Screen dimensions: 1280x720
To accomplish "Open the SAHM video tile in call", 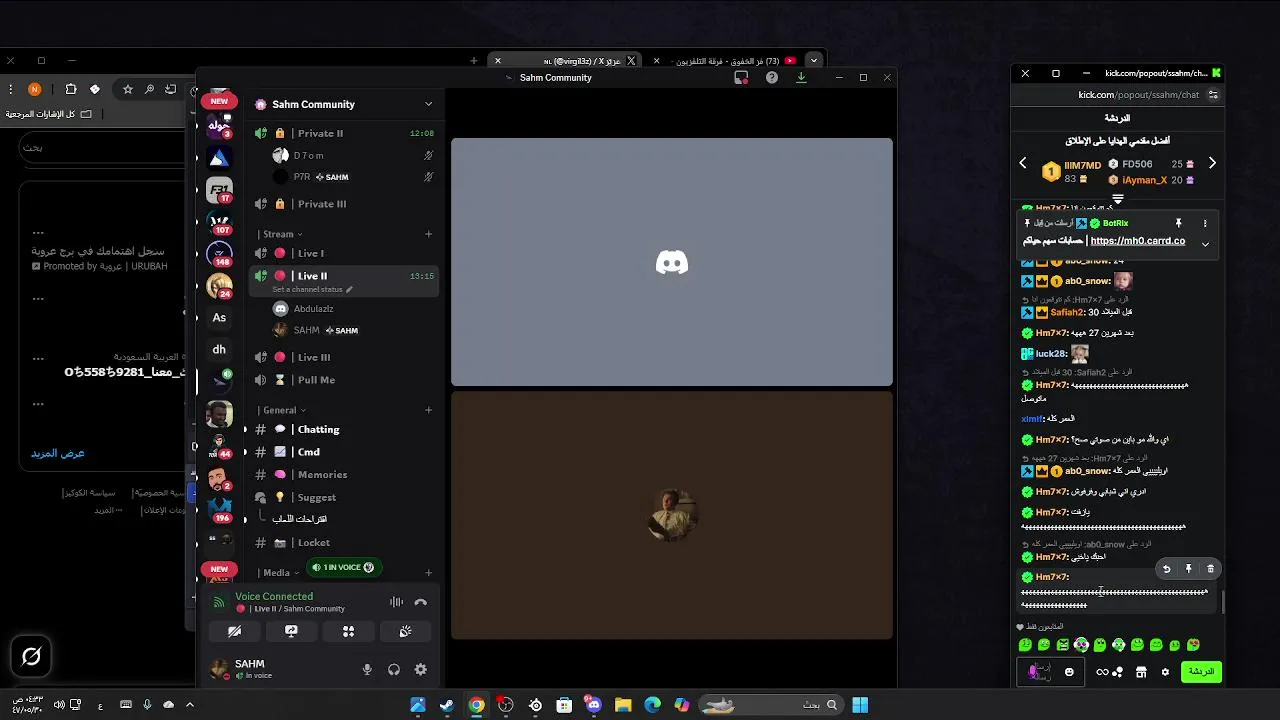I will [672, 515].
